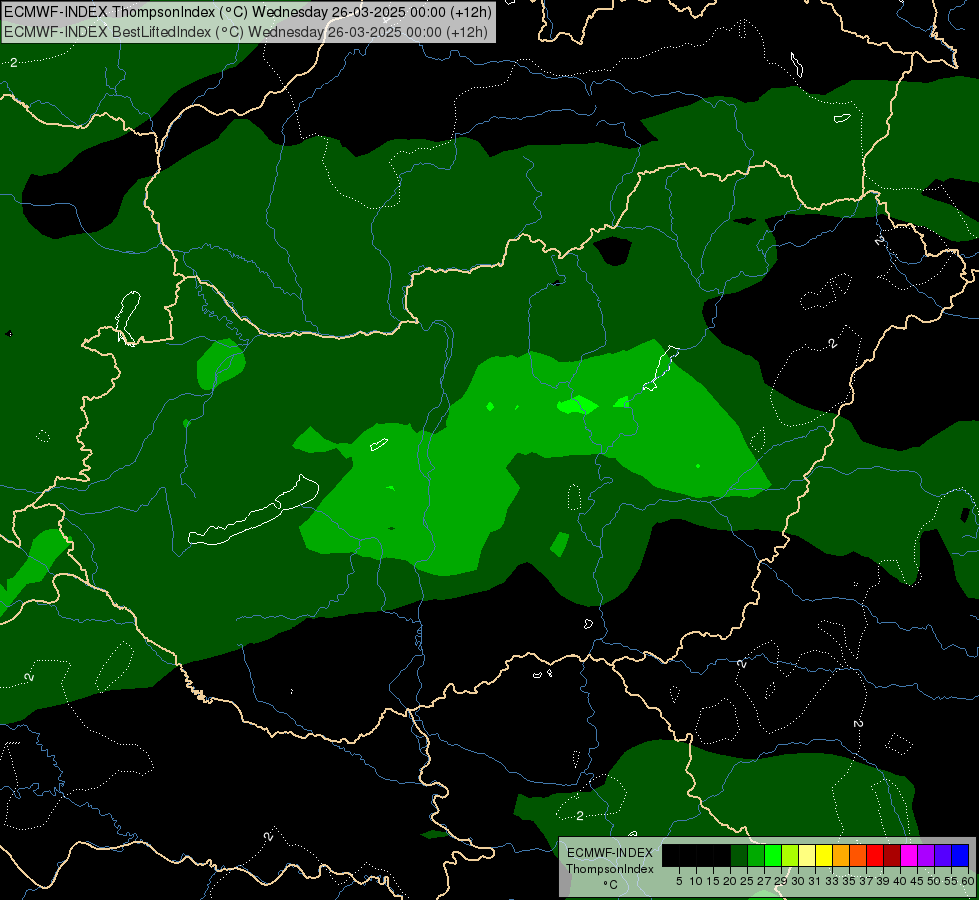The height and width of the screenshot is (900, 979).
Task: Click the legend label '31'
Action: pyautogui.click(x=814, y=881)
